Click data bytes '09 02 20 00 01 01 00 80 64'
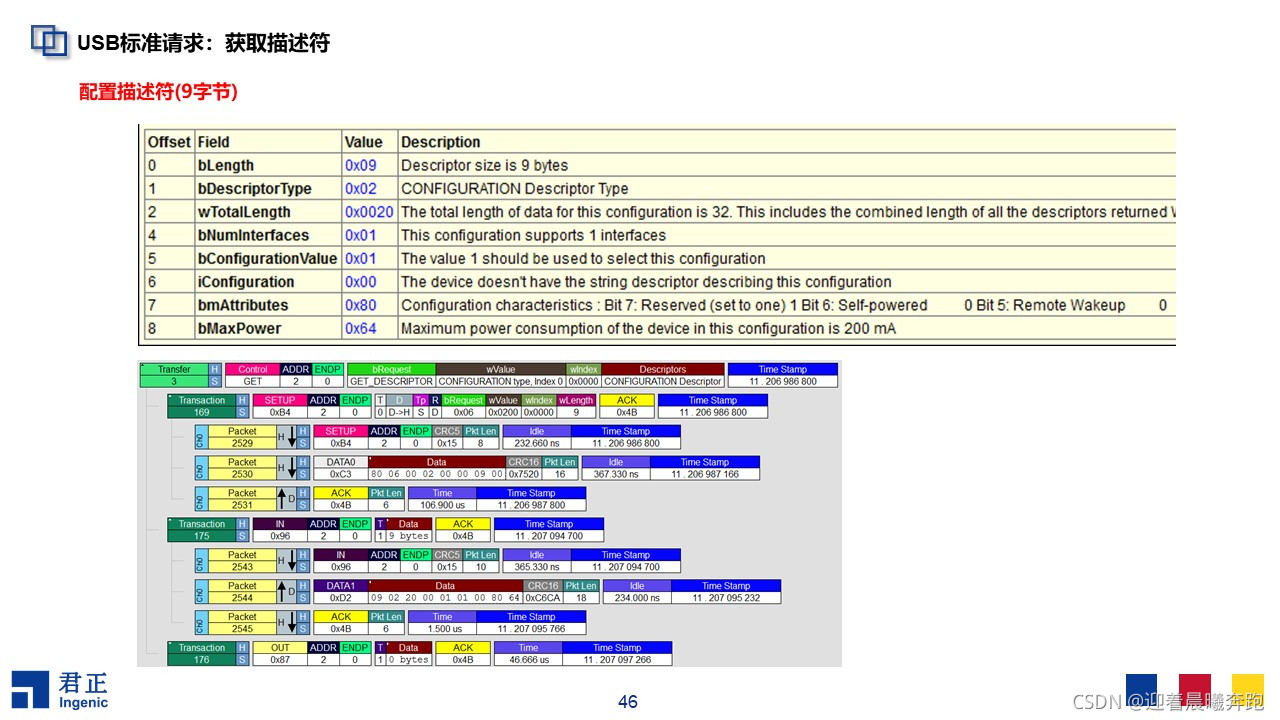The height and width of the screenshot is (720, 1280). point(446,598)
